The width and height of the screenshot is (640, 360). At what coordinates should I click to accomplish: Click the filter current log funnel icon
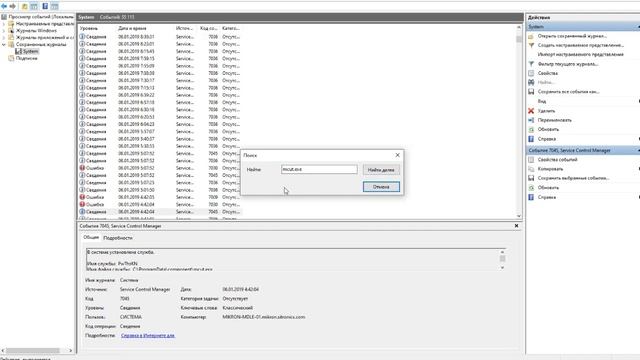tap(531, 64)
